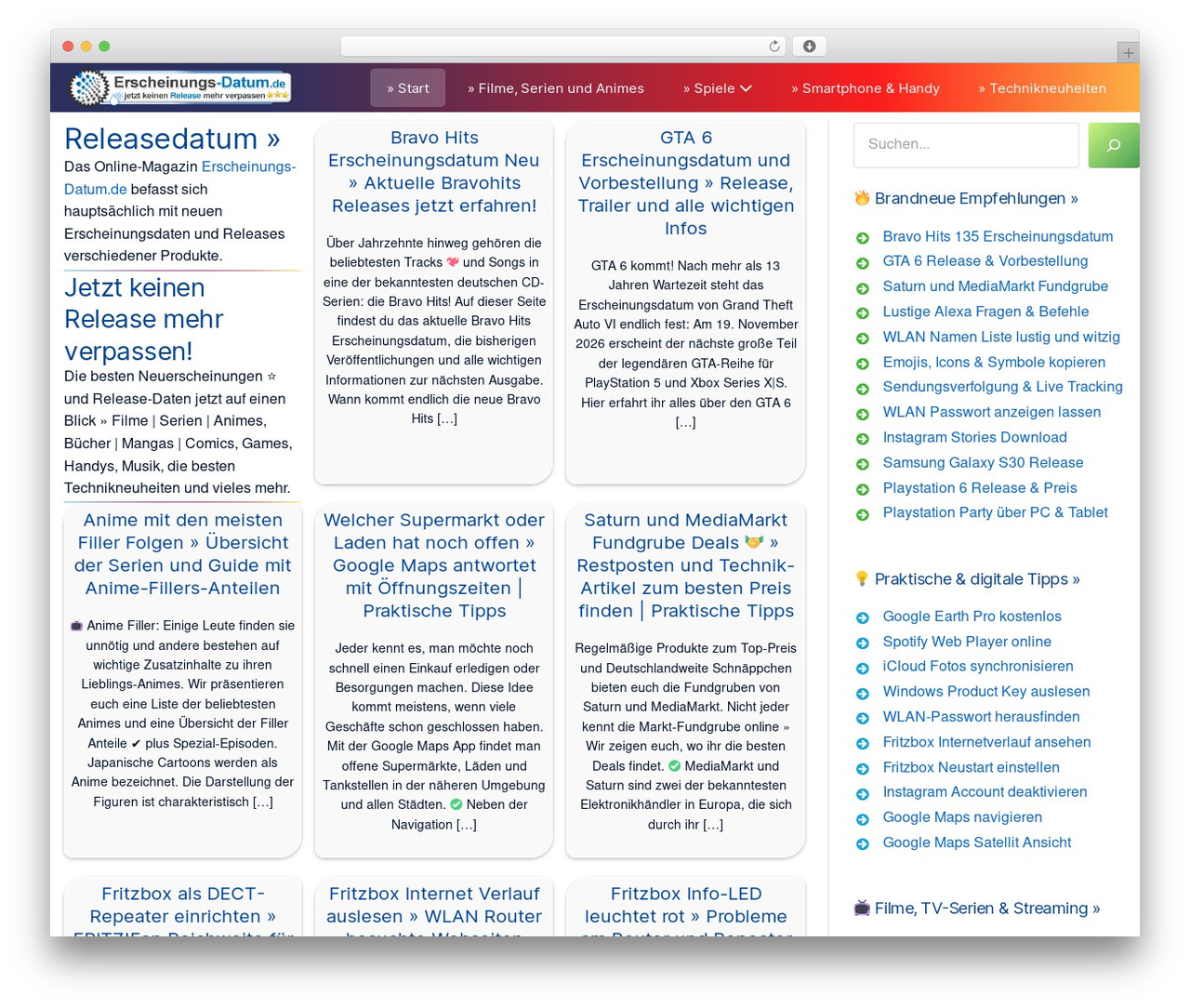Open WLAN Namen Liste lustig link
Image resolution: width=1190 pixels, height=1008 pixels.
[x=1001, y=337]
